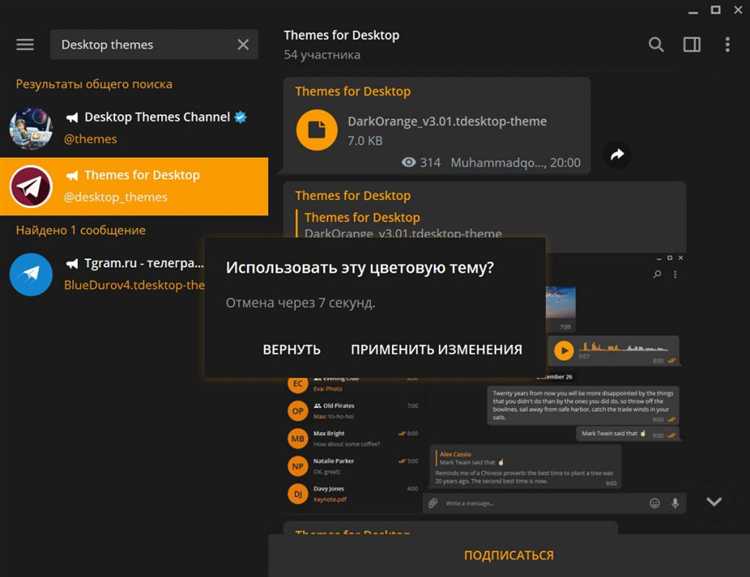
Task: Click the verified badge of Desktop Themes Channel
Action: click(241, 117)
